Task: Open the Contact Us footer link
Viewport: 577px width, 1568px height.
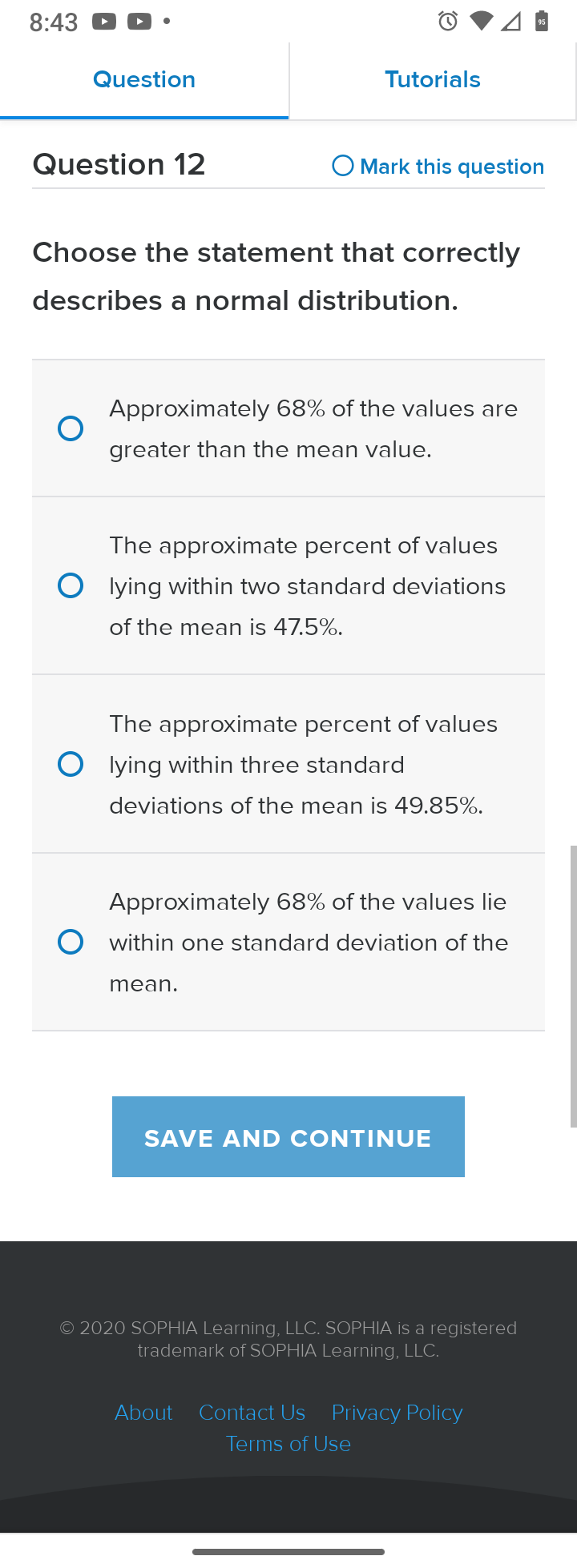Action: (252, 1413)
